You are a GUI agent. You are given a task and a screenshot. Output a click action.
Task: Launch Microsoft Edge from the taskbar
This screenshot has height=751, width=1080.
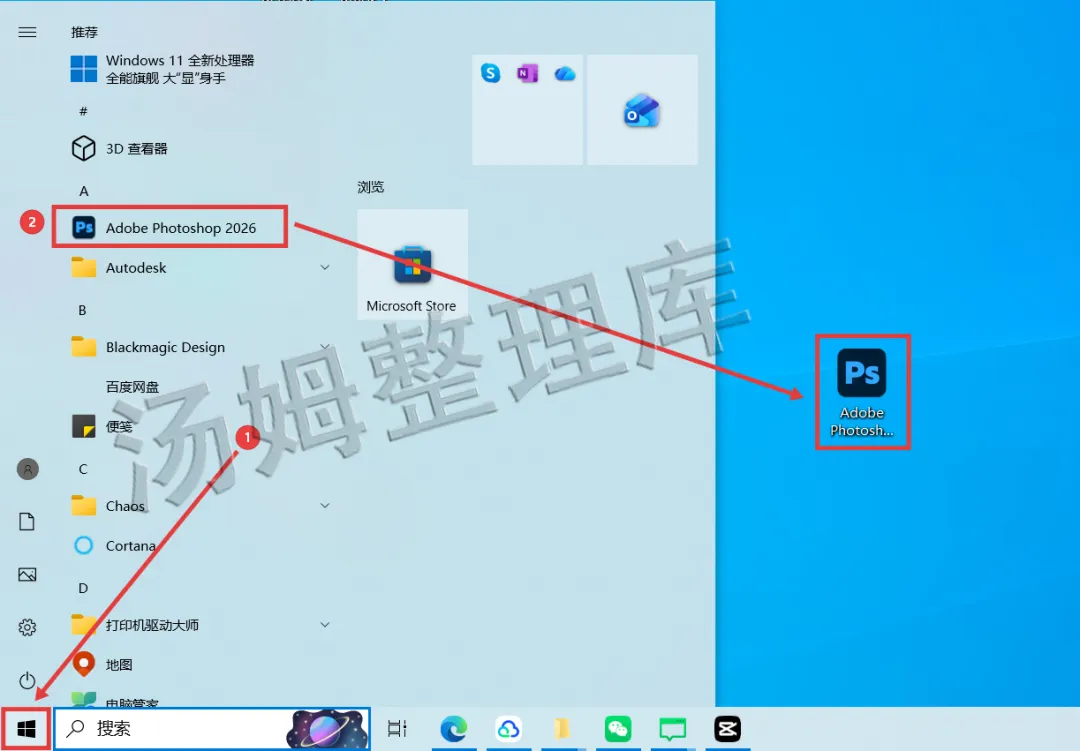(454, 728)
